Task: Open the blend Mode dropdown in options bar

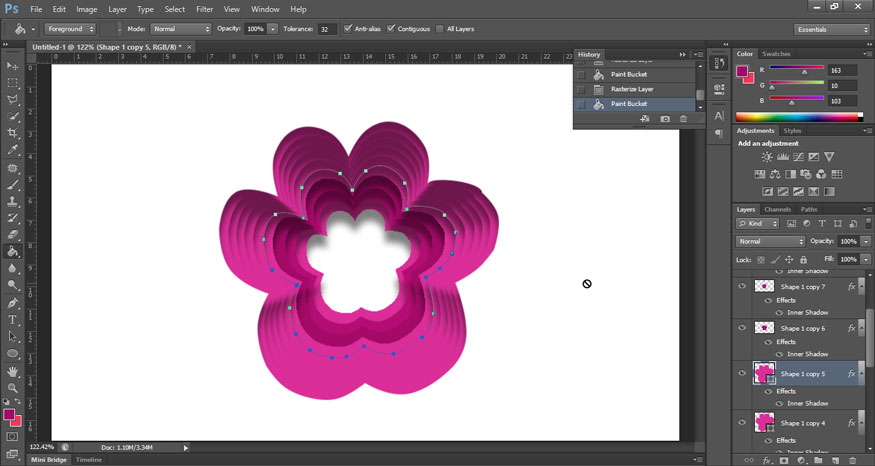Action: tap(180, 29)
